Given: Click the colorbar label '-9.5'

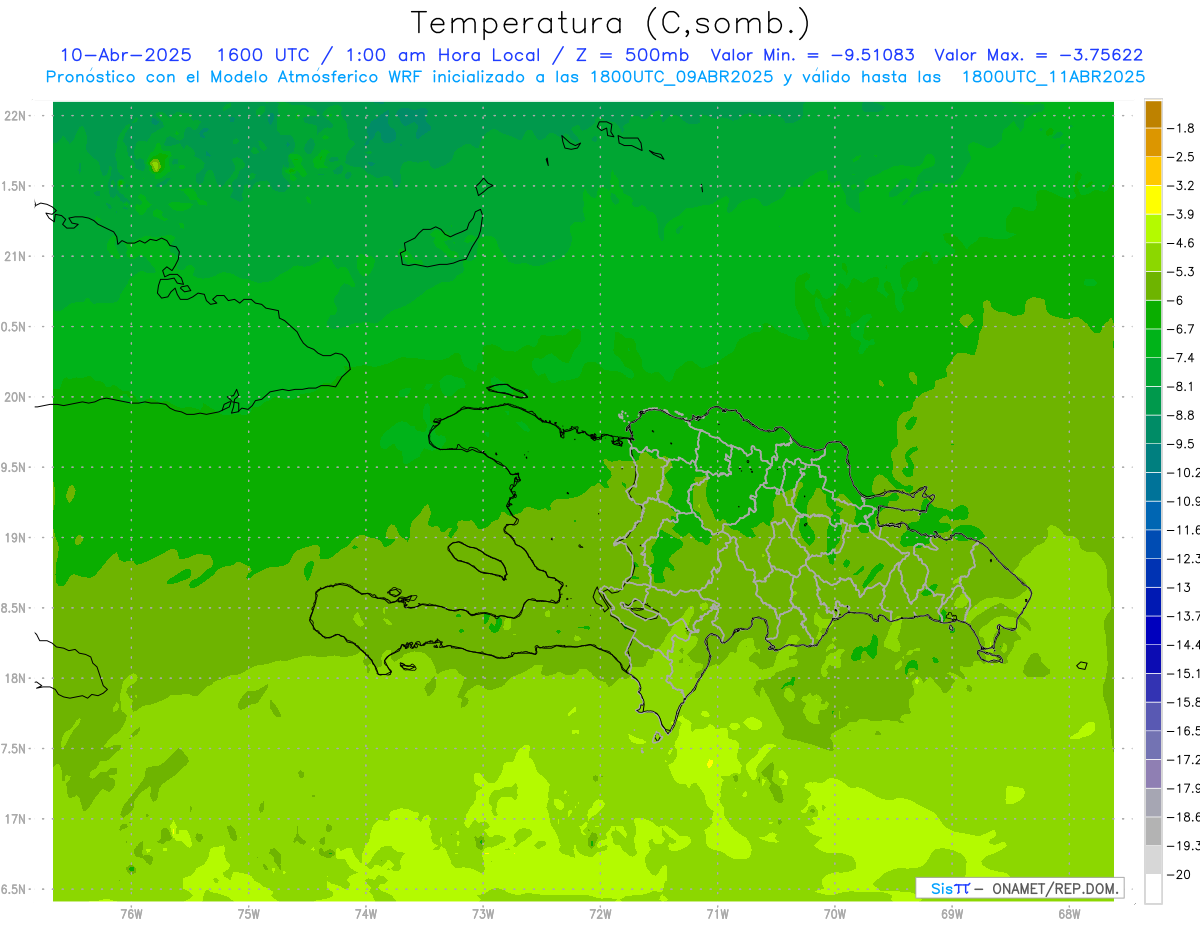Looking at the screenshot, I should (x=1183, y=443).
